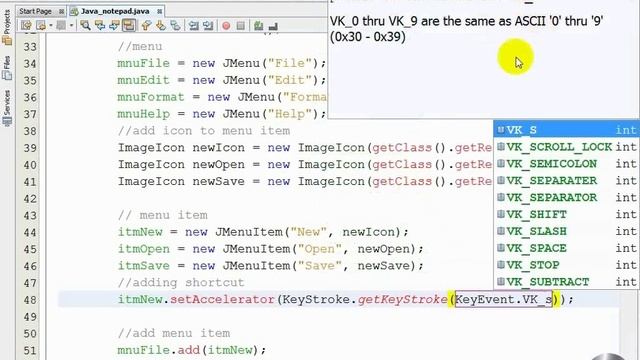The width and height of the screenshot is (640, 360).
Task: Click the greyed Forward navigation icon
Action: [x=61, y=26]
